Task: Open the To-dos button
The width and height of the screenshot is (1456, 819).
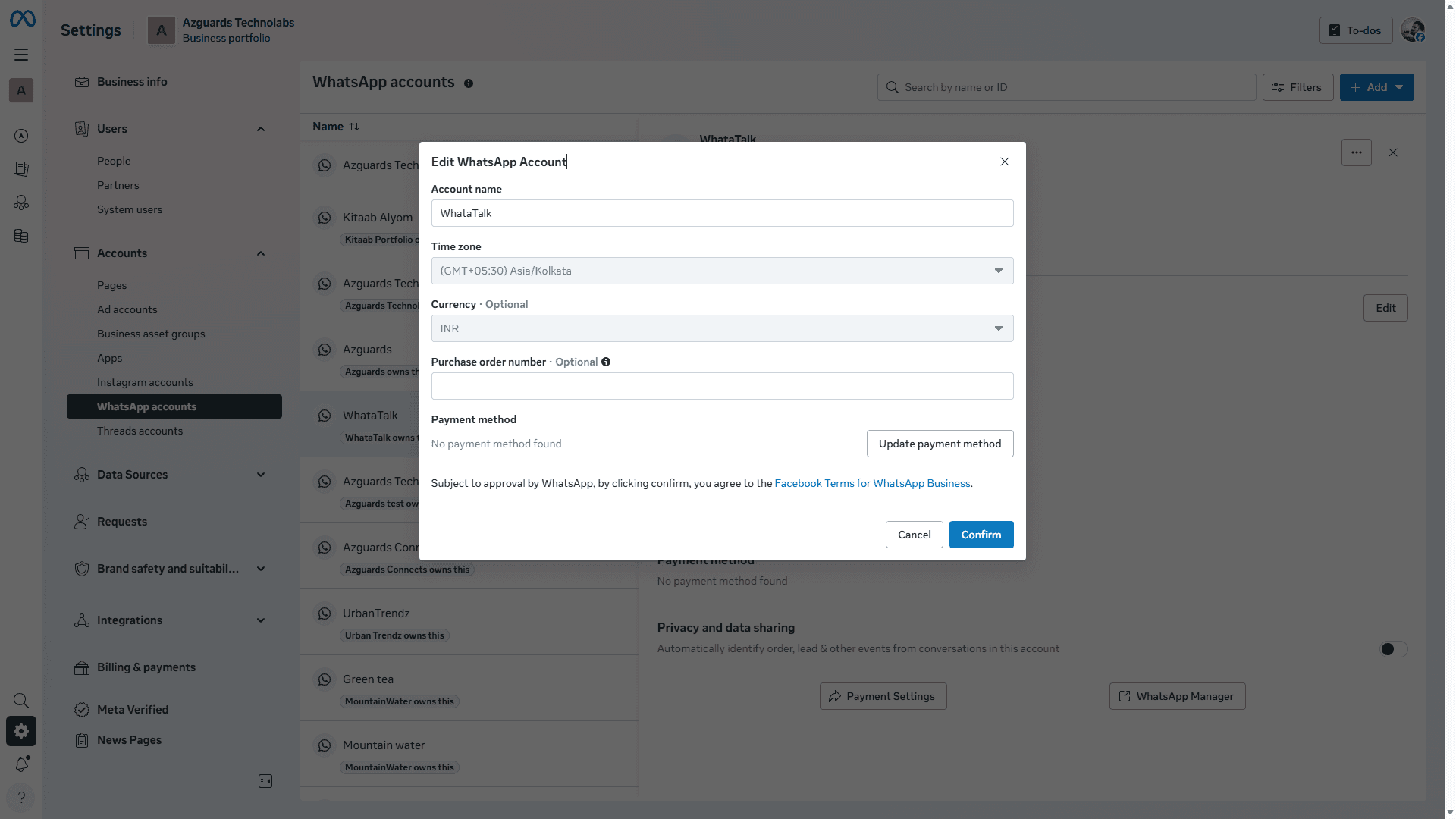Action: (x=1356, y=30)
